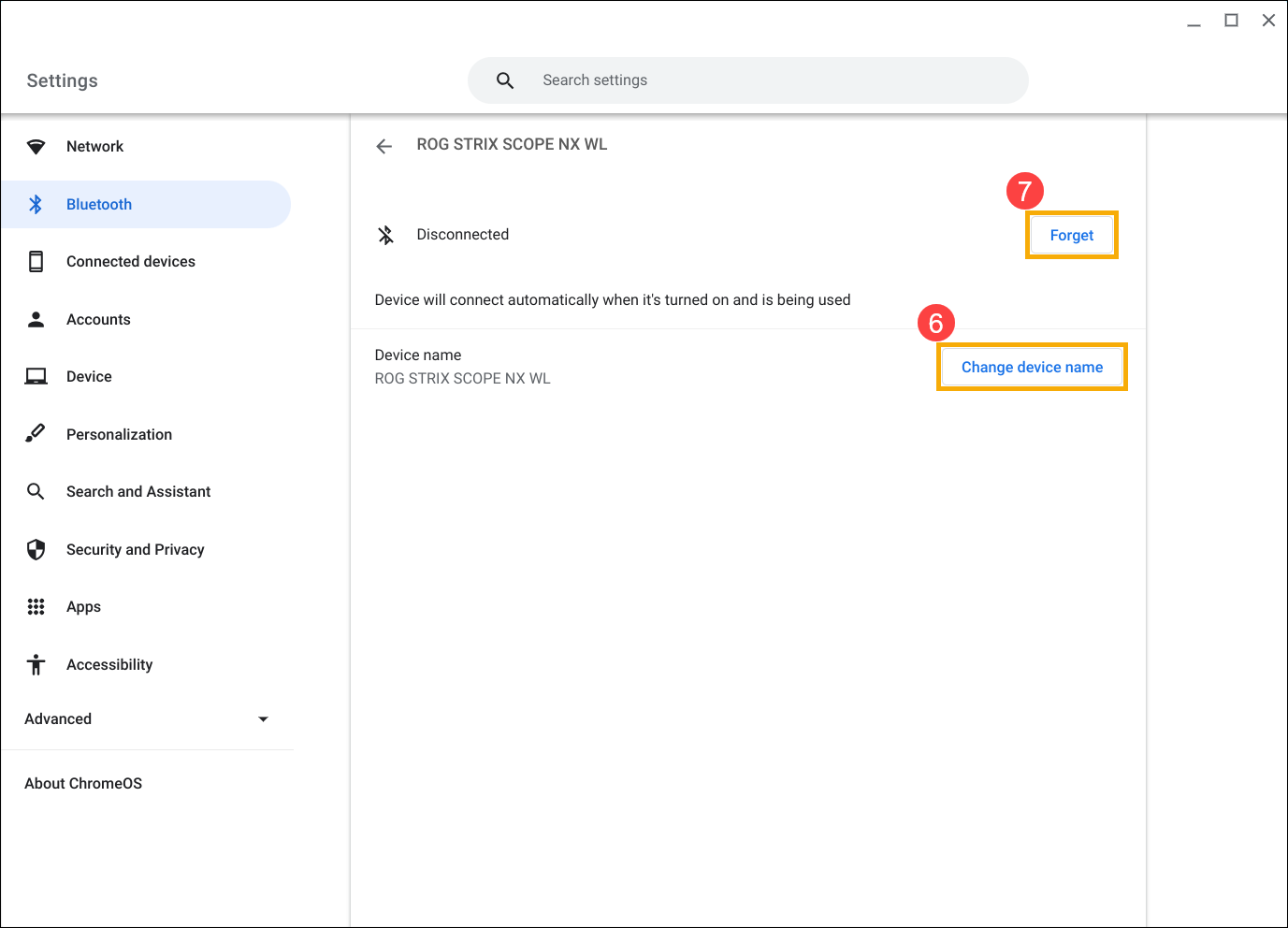Image resolution: width=1288 pixels, height=928 pixels.
Task: Select the Bluetooth settings section
Action: point(146,204)
